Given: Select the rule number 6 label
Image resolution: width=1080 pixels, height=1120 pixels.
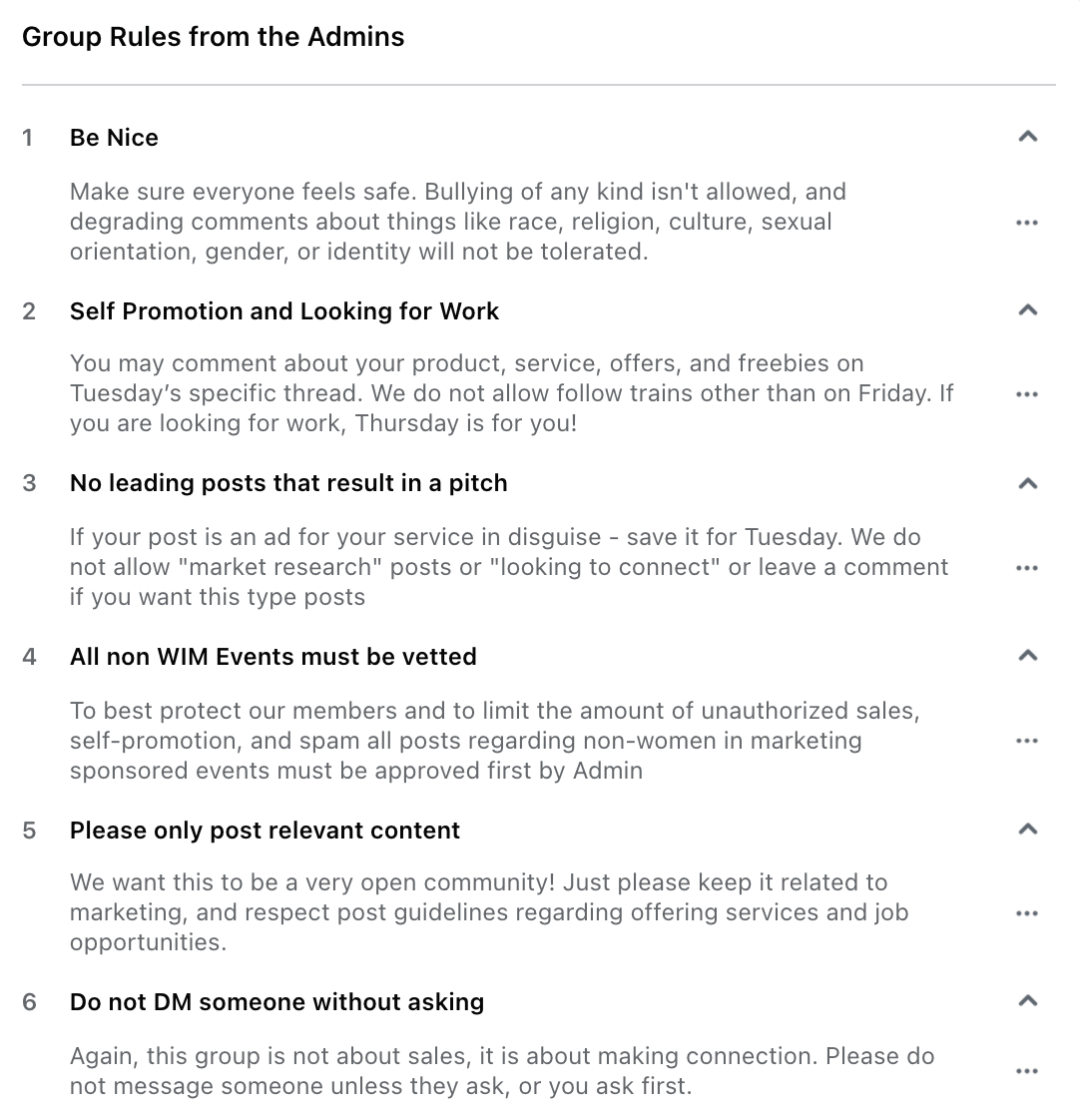Looking at the screenshot, I should coord(29,1002).
